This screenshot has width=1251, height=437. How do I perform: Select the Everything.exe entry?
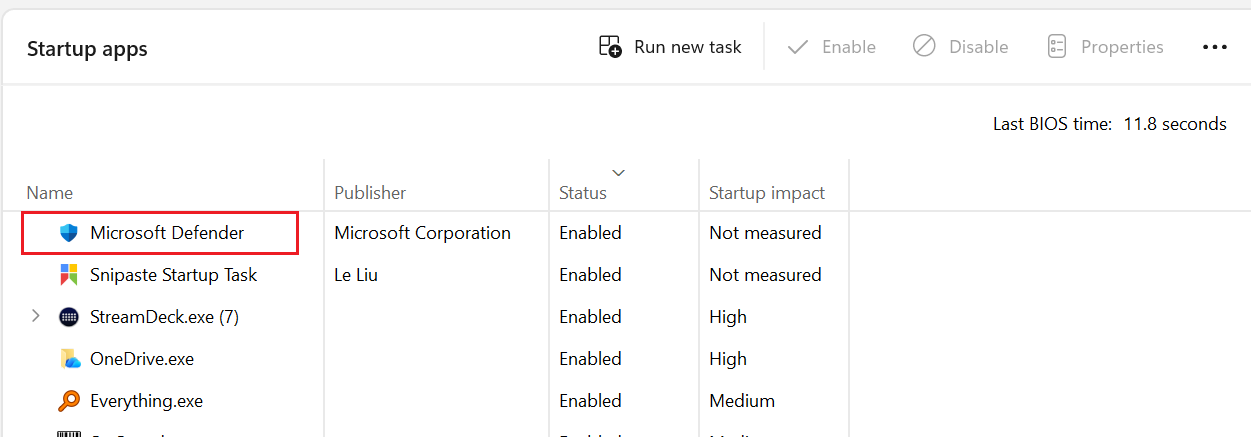tap(146, 401)
